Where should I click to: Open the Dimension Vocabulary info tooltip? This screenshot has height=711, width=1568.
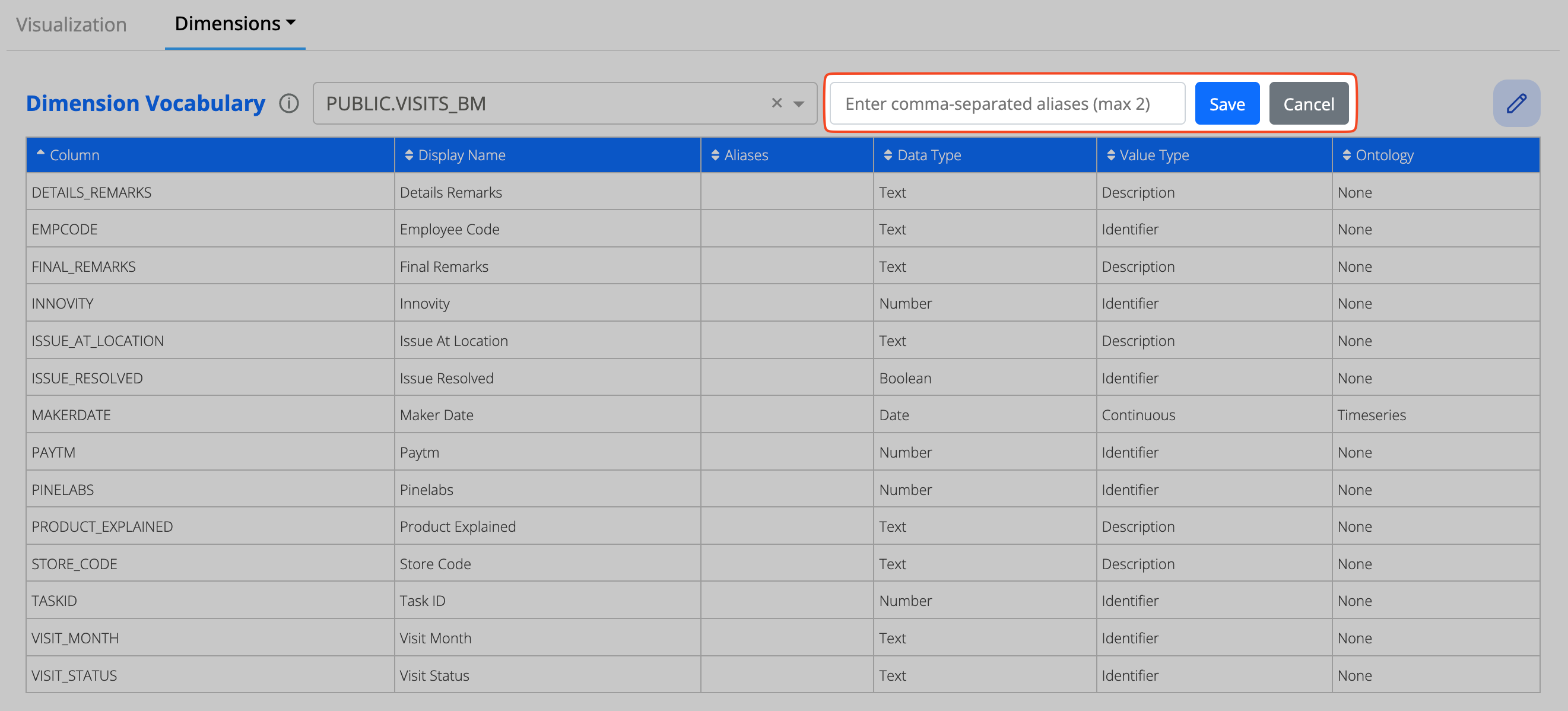coord(289,103)
